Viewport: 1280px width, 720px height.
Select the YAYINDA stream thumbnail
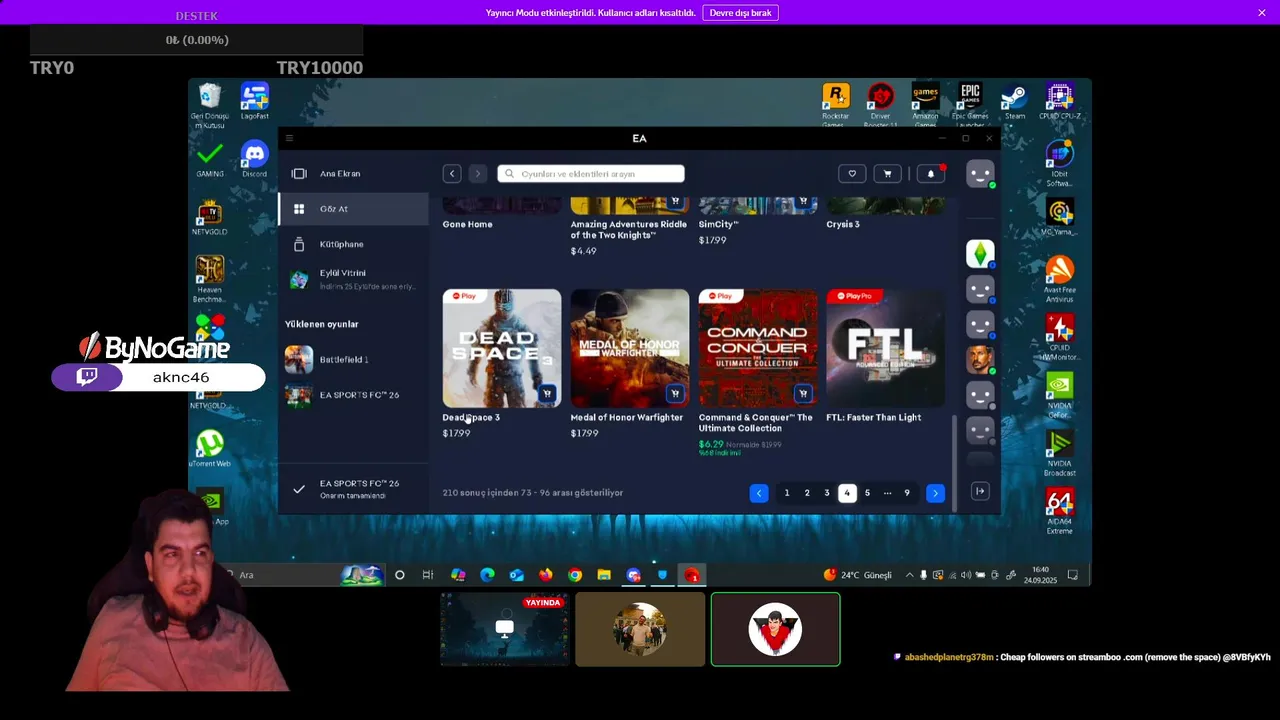click(505, 629)
